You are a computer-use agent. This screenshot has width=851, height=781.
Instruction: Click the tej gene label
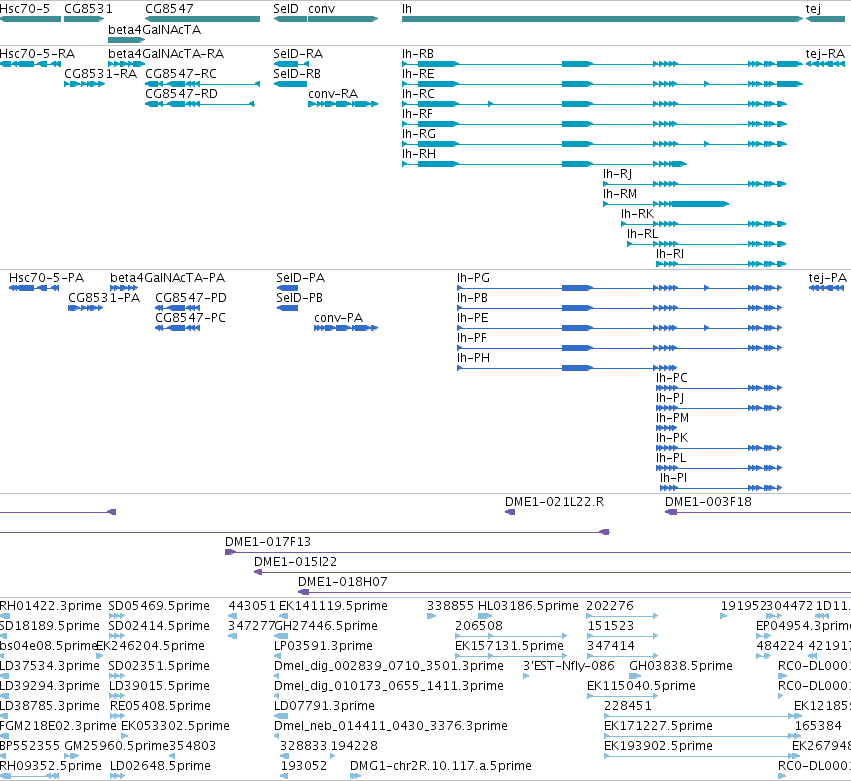pyautogui.click(x=813, y=9)
